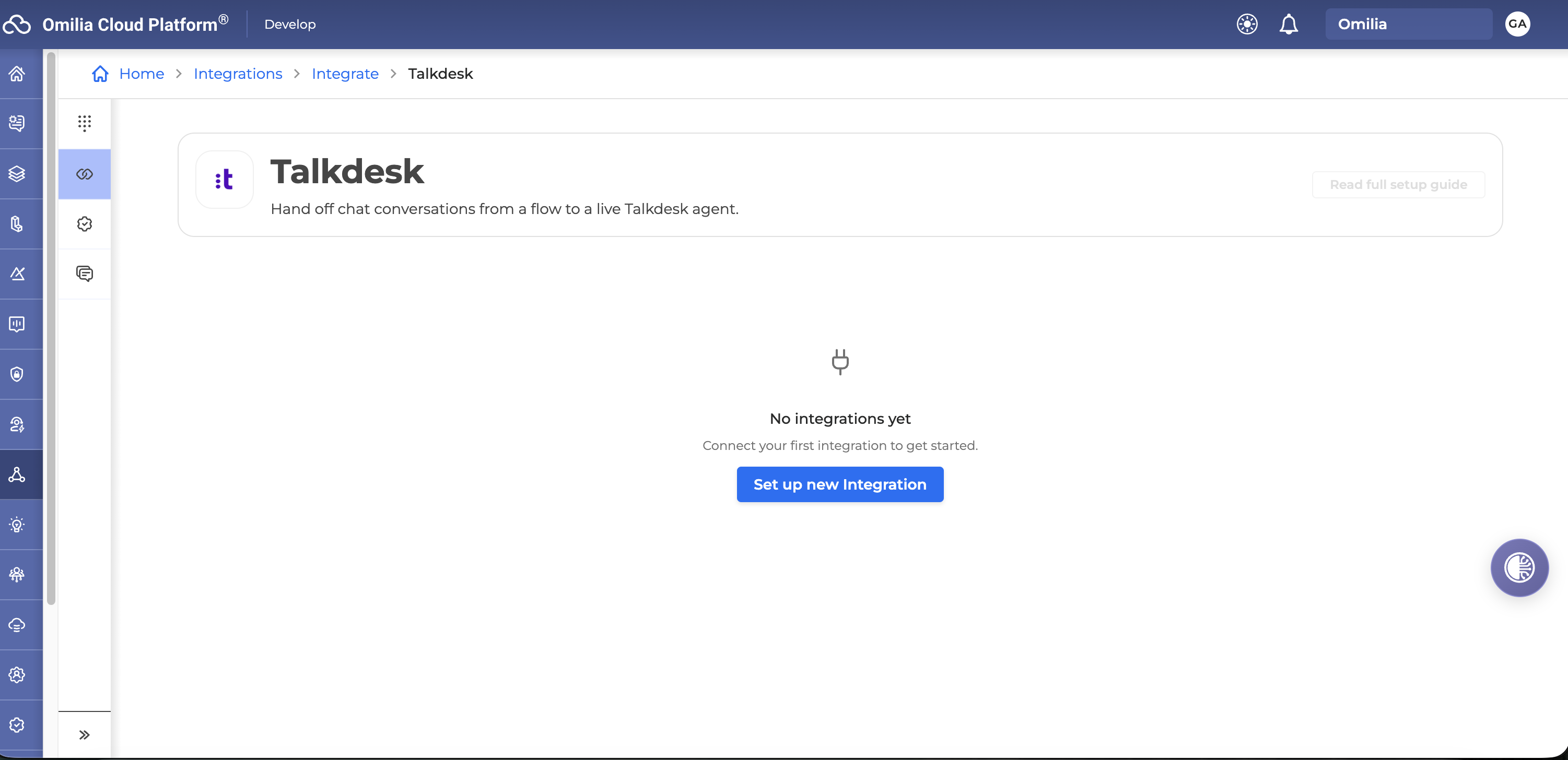Click the breadcrumb house icon
The height and width of the screenshot is (760, 1568).
point(100,74)
